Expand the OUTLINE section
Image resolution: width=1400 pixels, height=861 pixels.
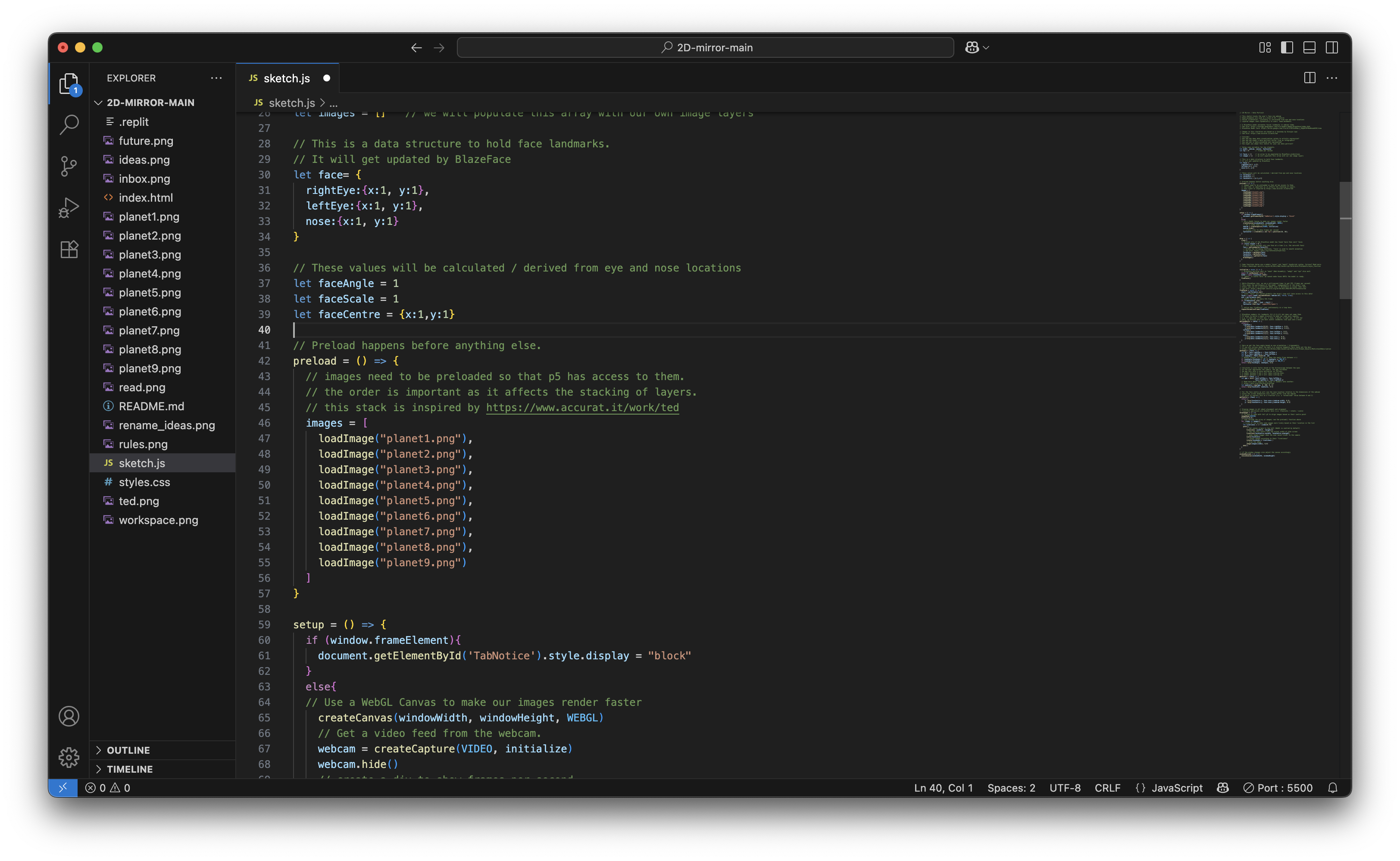(128, 750)
